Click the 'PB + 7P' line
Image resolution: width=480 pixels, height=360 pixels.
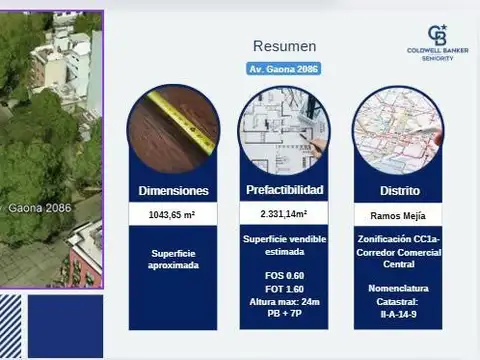coord(284,313)
